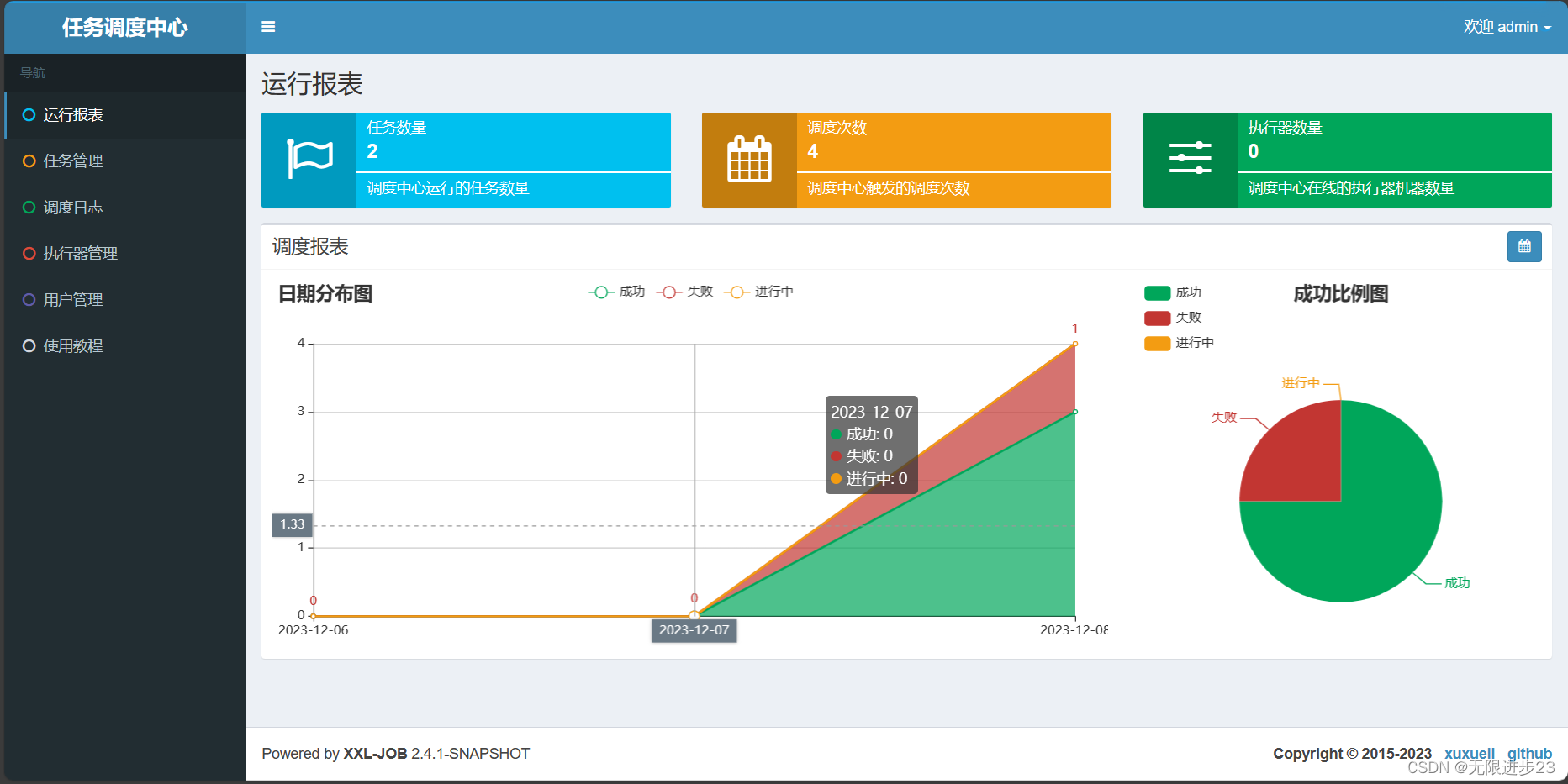The width and height of the screenshot is (1568, 784).
Task: Click the pie chart 失败 callout label
Action: coord(1224,418)
